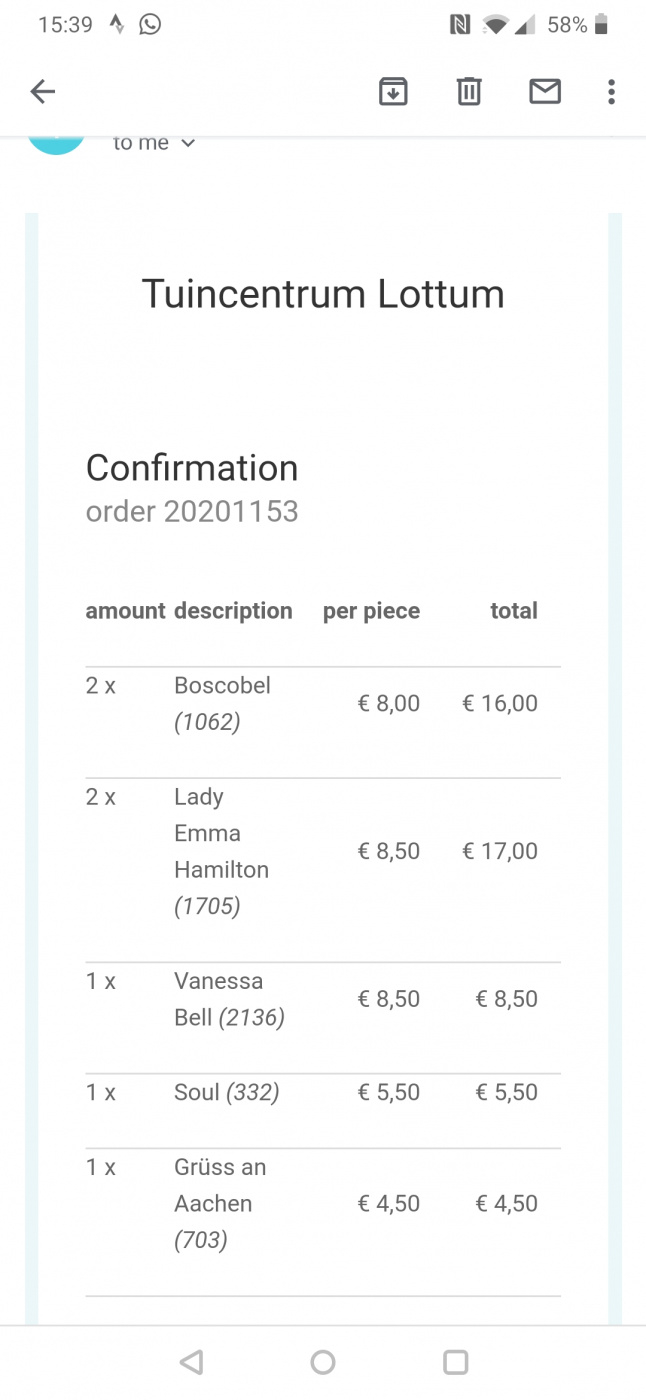Tap the Android recent apps square
Screen dimensions: 646x1400
pos(455,1362)
